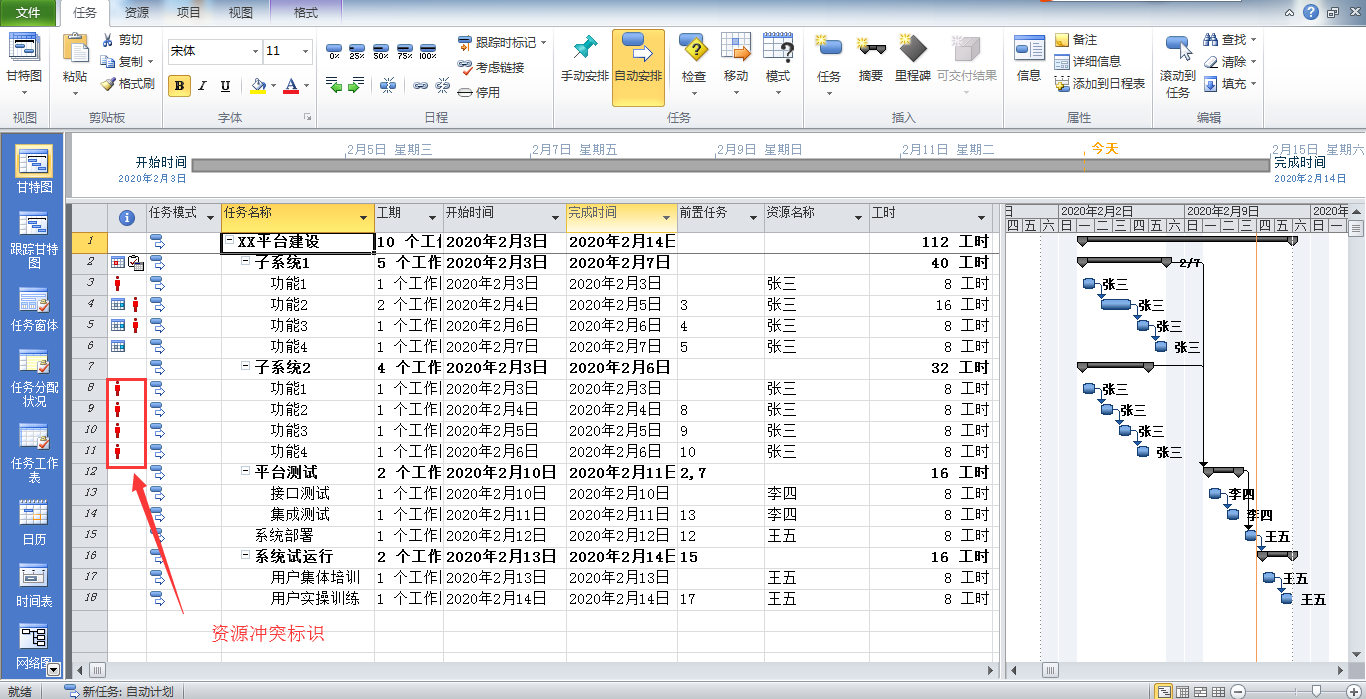Viewport: 1366px width, 699px height.
Task: Click the 粘贴 (Paste) icon
Action: pos(75,48)
